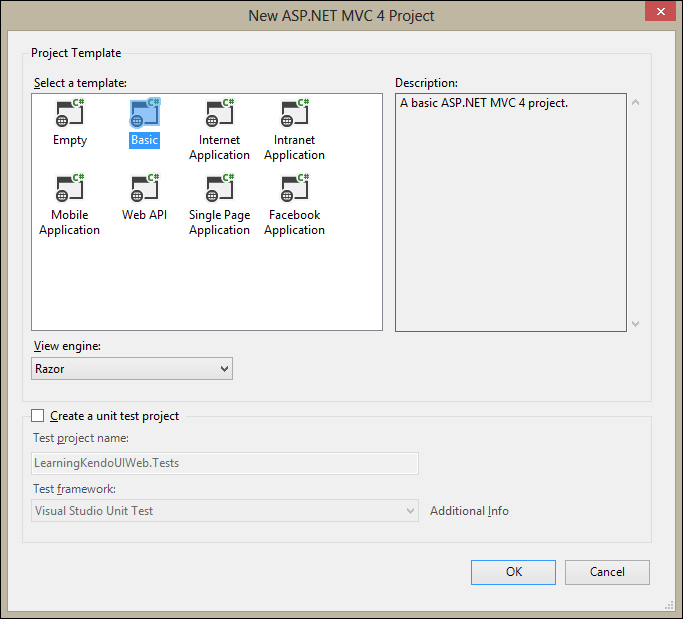Pick the Mobile Application template icon

point(70,188)
